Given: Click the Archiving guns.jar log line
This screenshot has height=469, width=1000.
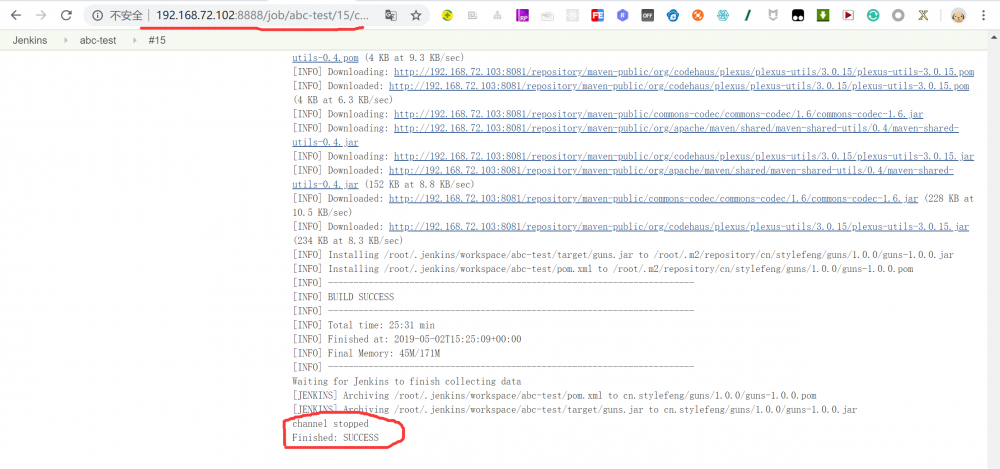Looking at the screenshot, I should click(575, 410).
